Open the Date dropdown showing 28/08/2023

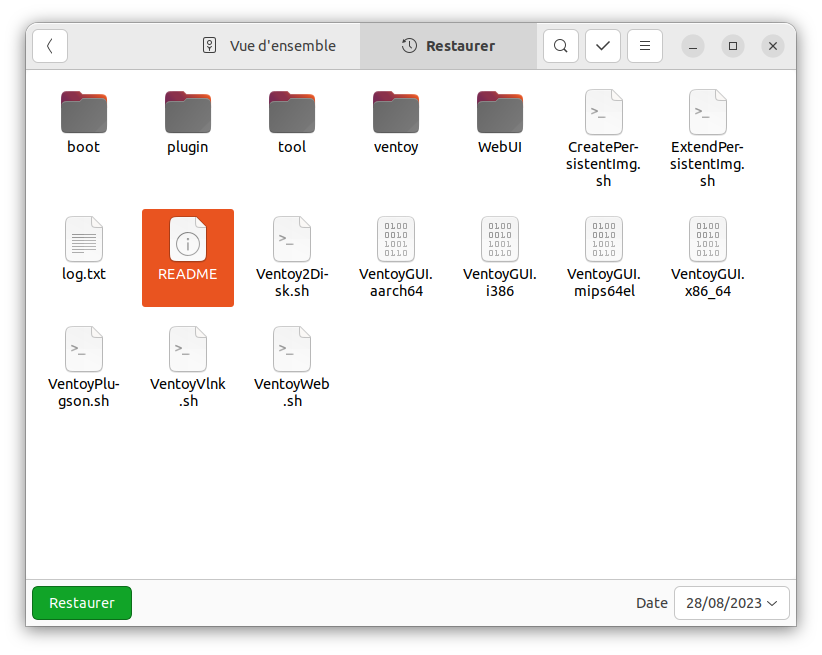click(731, 603)
